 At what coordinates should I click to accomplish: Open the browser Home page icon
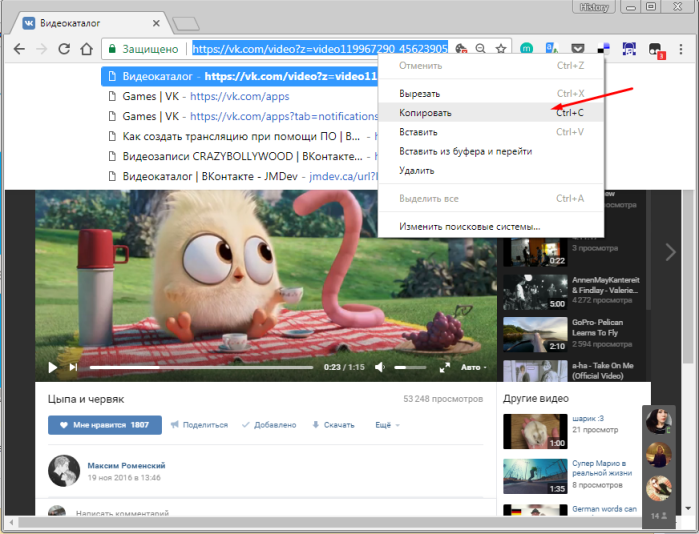coord(86,49)
